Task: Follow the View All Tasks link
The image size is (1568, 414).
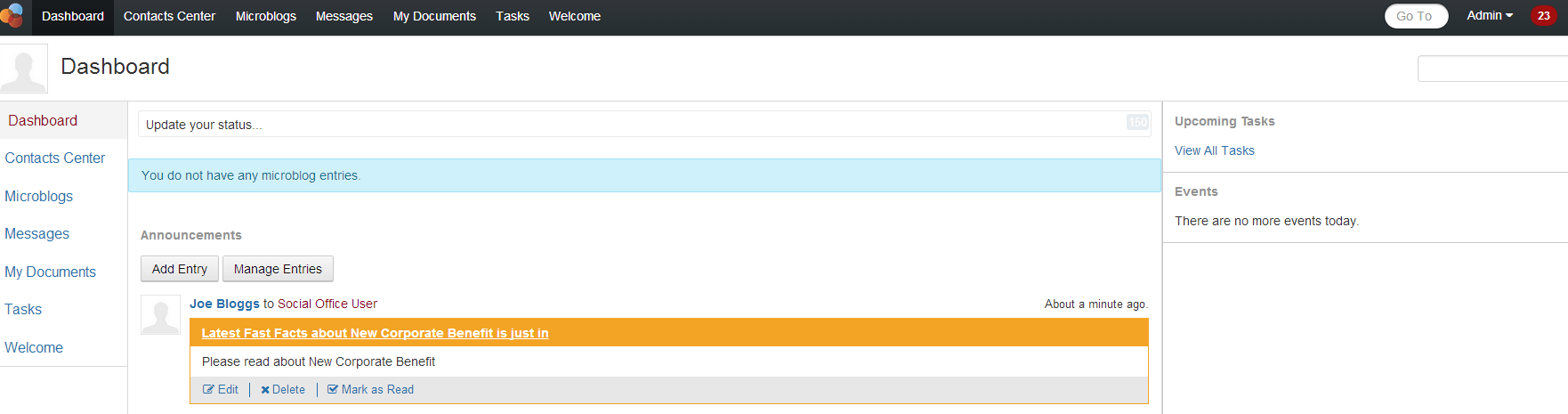Action: pos(1214,150)
